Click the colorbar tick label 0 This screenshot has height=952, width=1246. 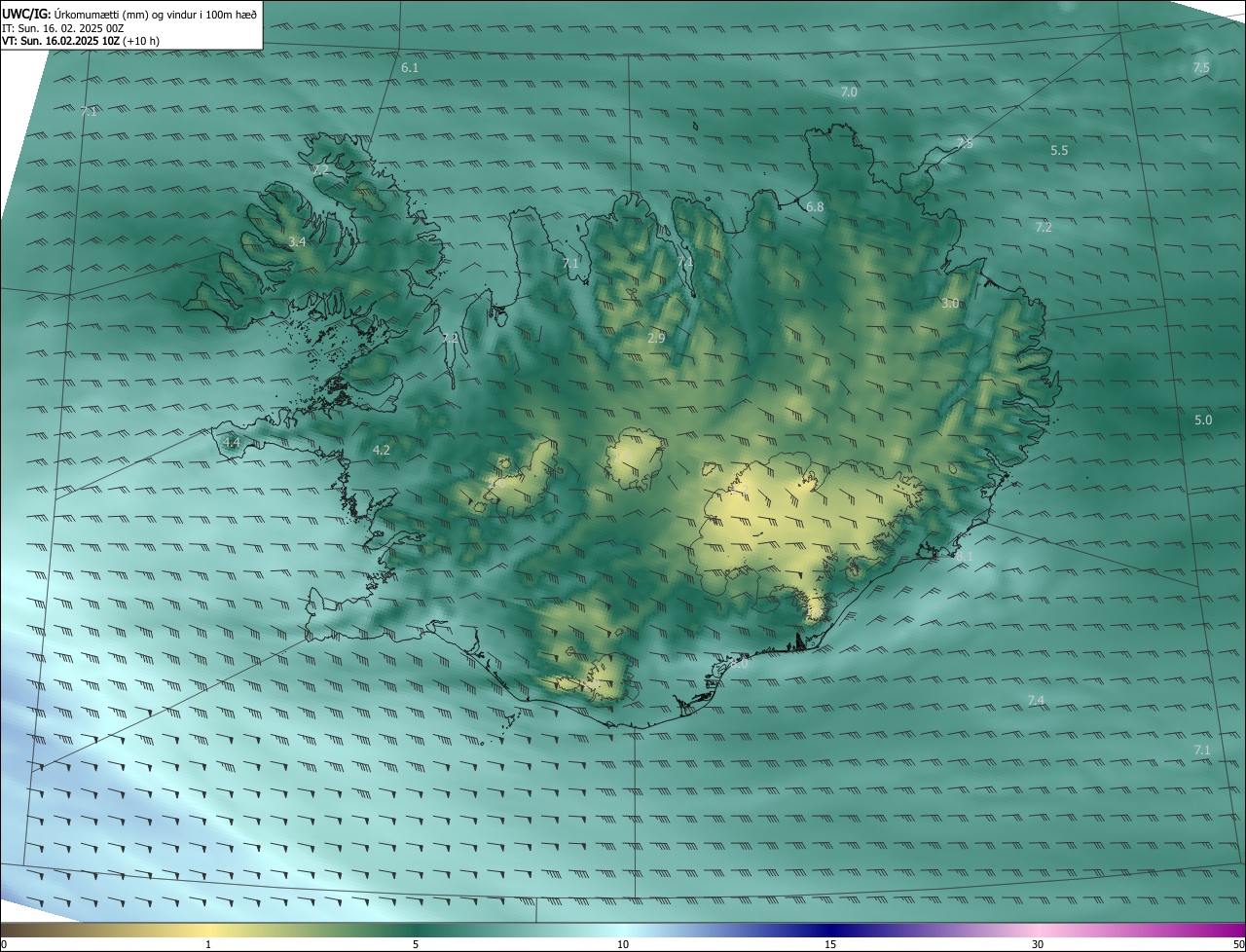coord(4,945)
